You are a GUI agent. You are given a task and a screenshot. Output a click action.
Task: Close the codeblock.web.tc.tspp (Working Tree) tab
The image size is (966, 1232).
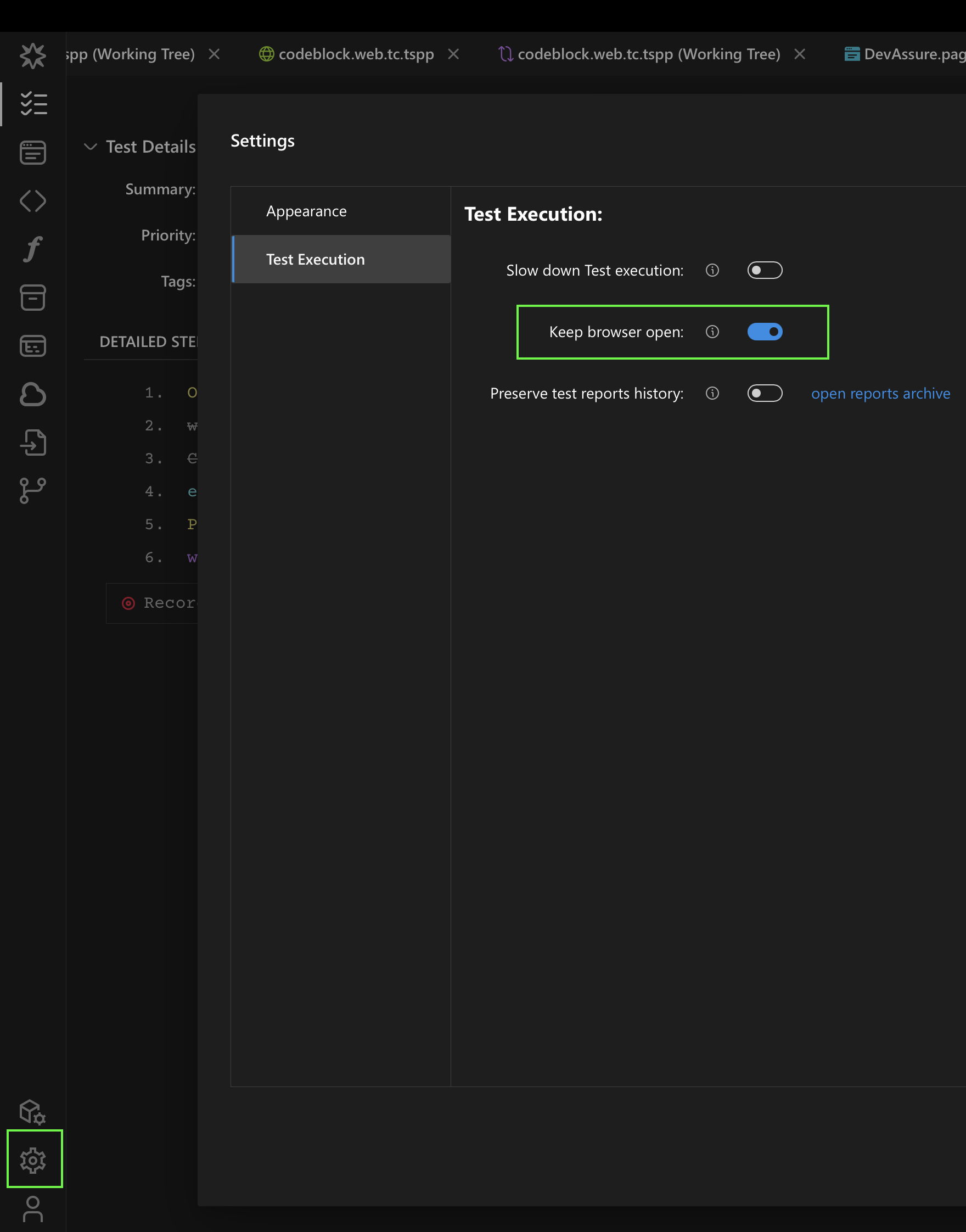(799, 54)
